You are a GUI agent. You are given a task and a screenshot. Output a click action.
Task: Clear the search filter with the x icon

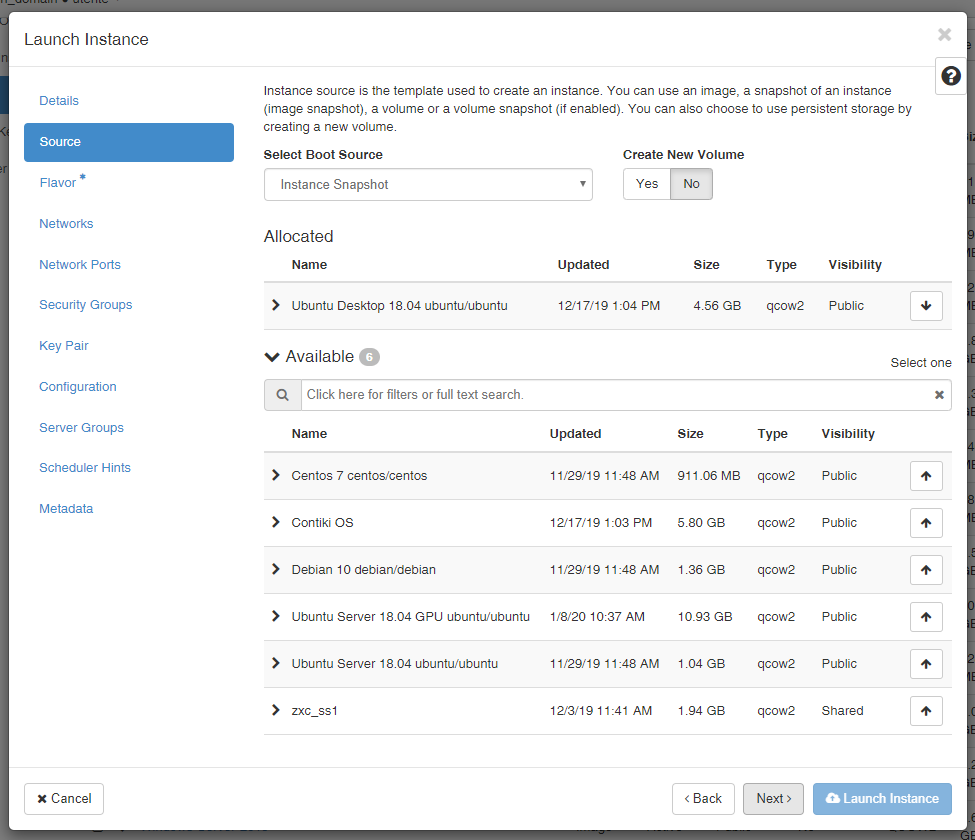point(939,395)
